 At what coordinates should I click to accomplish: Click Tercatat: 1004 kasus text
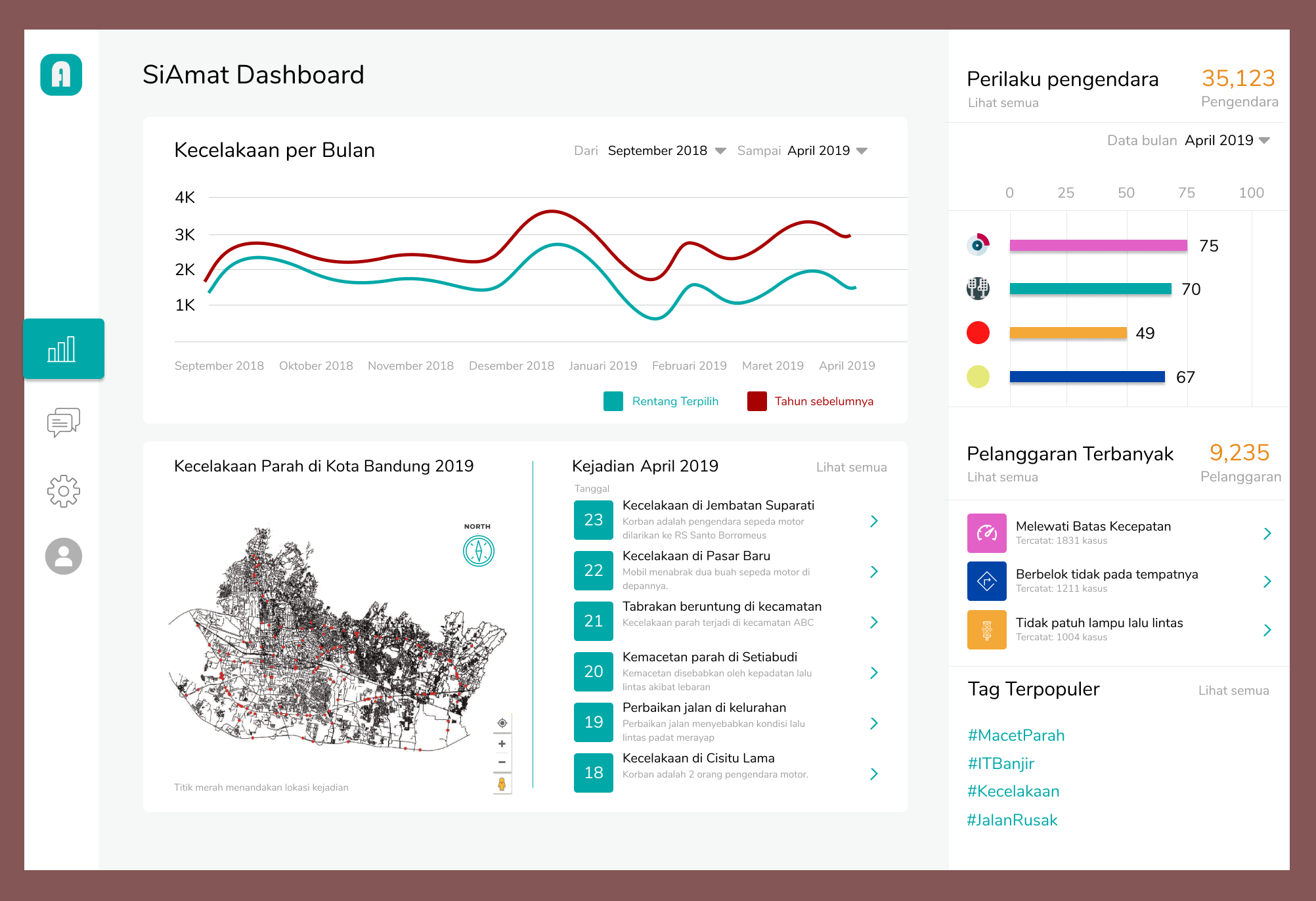coord(1061,637)
